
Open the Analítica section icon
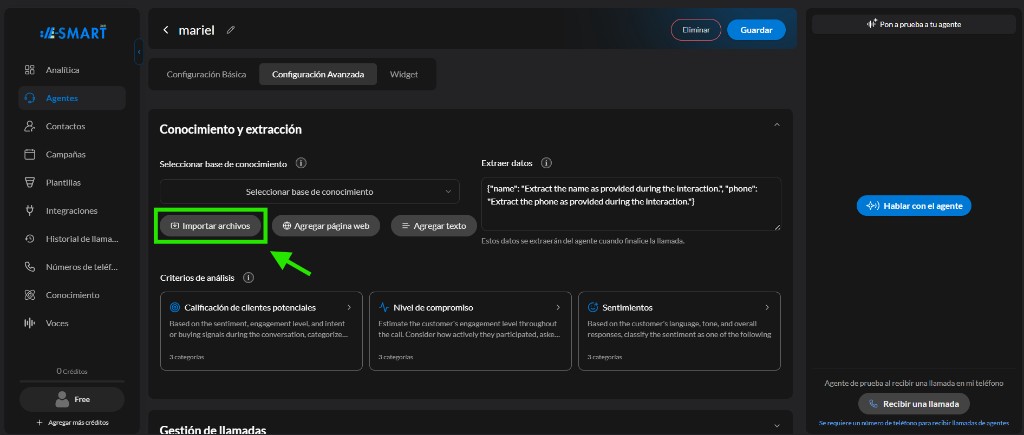[x=29, y=70]
